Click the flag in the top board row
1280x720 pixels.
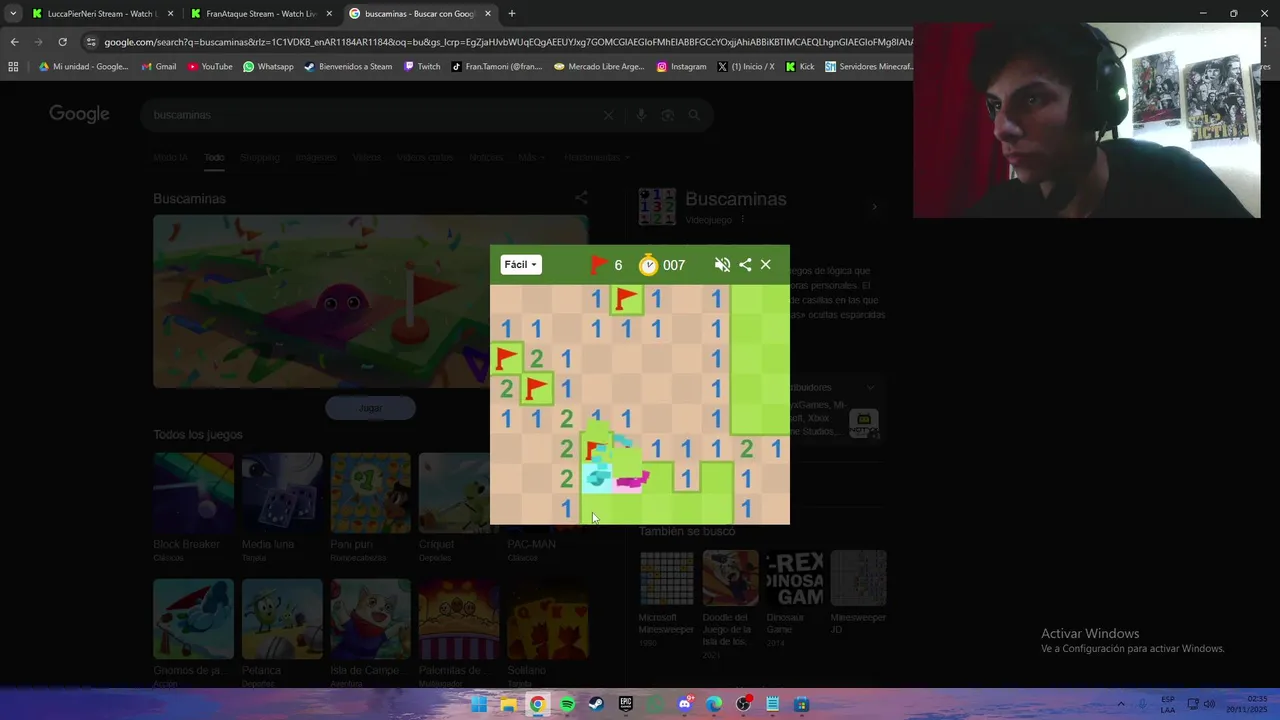point(626,299)
